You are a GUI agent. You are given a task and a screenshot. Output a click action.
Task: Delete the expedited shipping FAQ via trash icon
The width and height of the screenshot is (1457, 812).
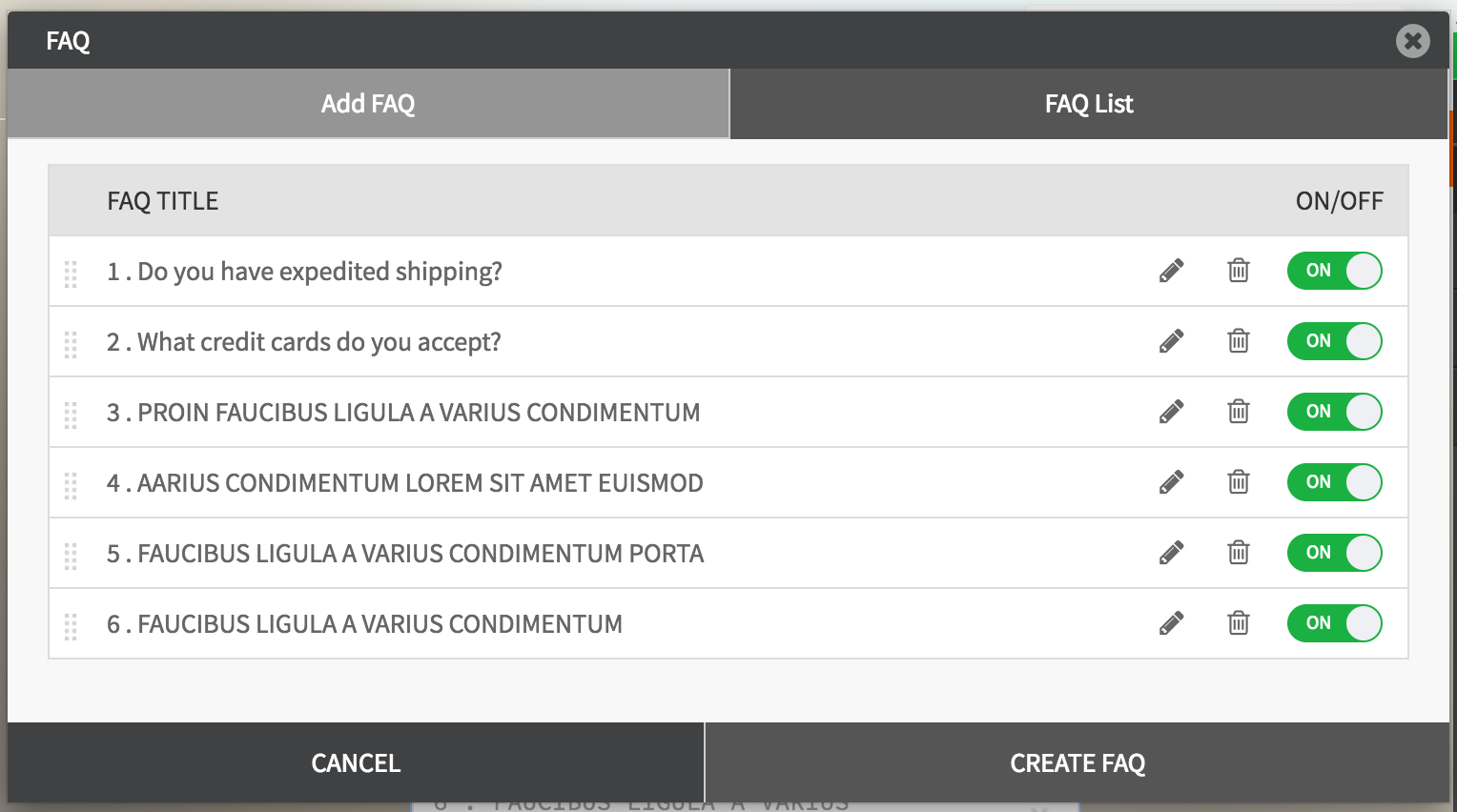point(1239,271)
